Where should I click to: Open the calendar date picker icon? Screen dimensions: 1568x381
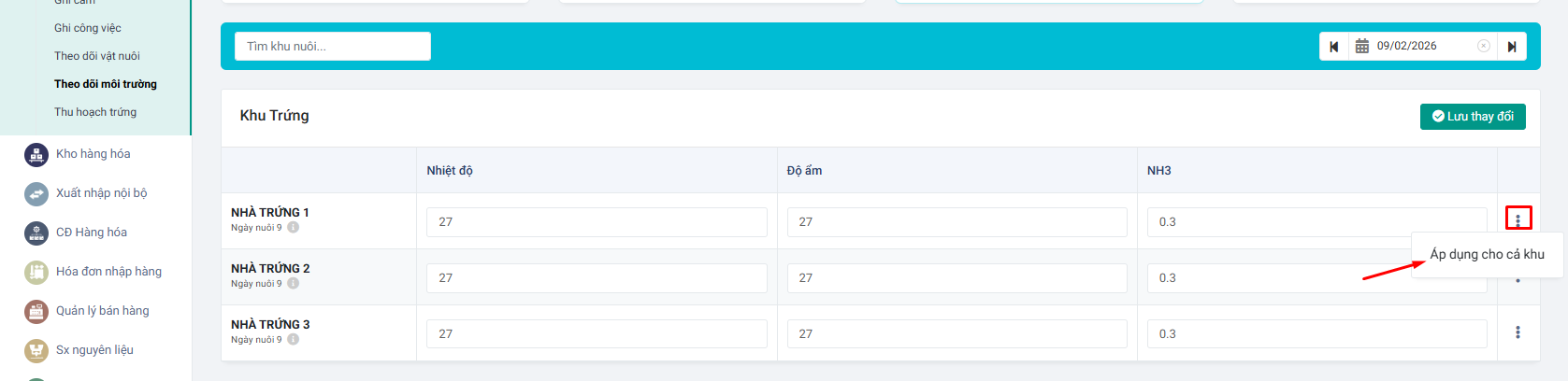1362,46
